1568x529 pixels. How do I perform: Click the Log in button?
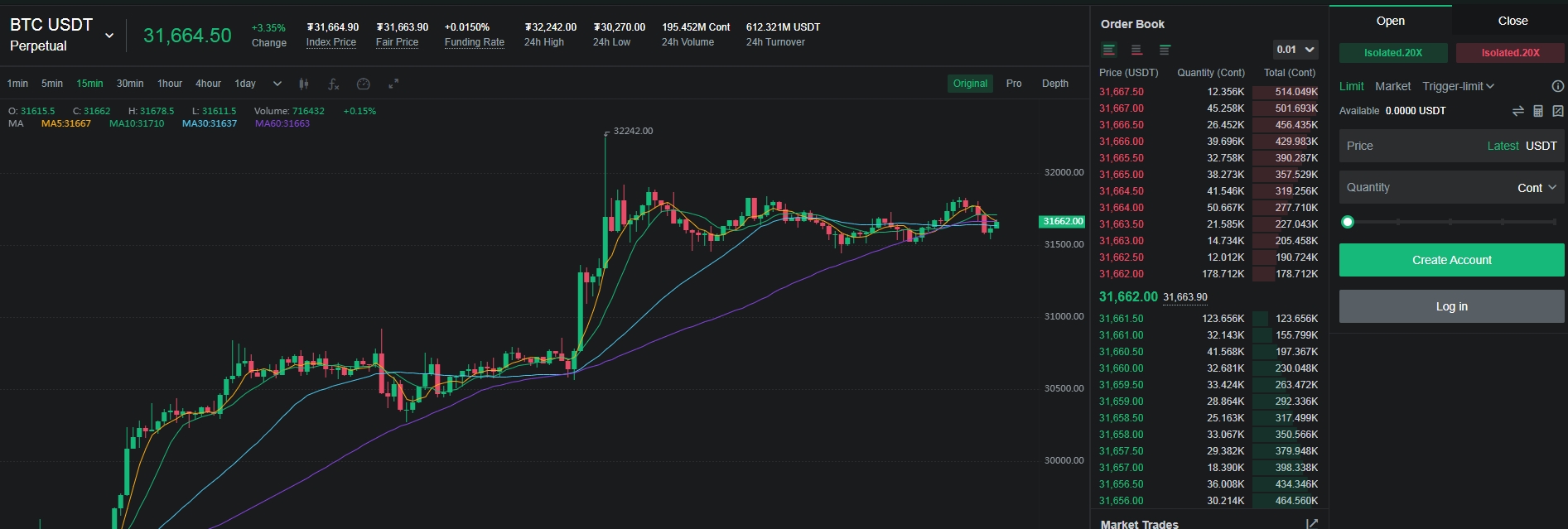[x=1451, y=306]
